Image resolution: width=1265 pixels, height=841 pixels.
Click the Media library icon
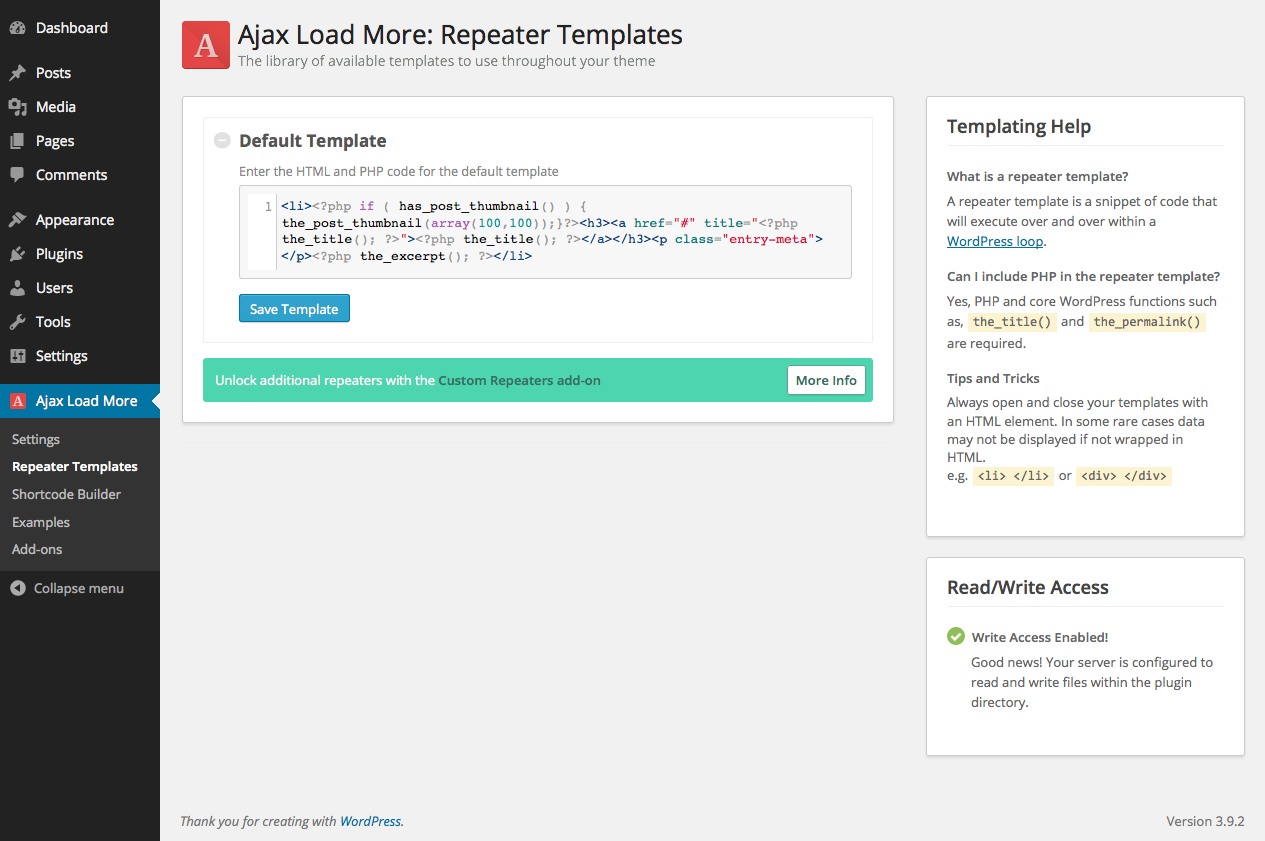pos(17,107)
